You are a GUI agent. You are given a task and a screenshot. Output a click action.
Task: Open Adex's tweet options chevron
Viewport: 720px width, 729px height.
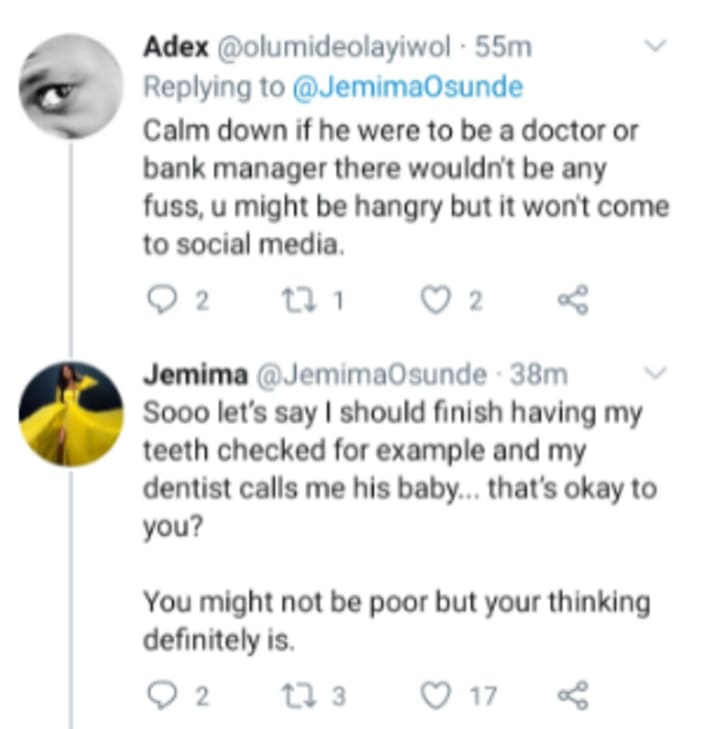pos(656,45)
